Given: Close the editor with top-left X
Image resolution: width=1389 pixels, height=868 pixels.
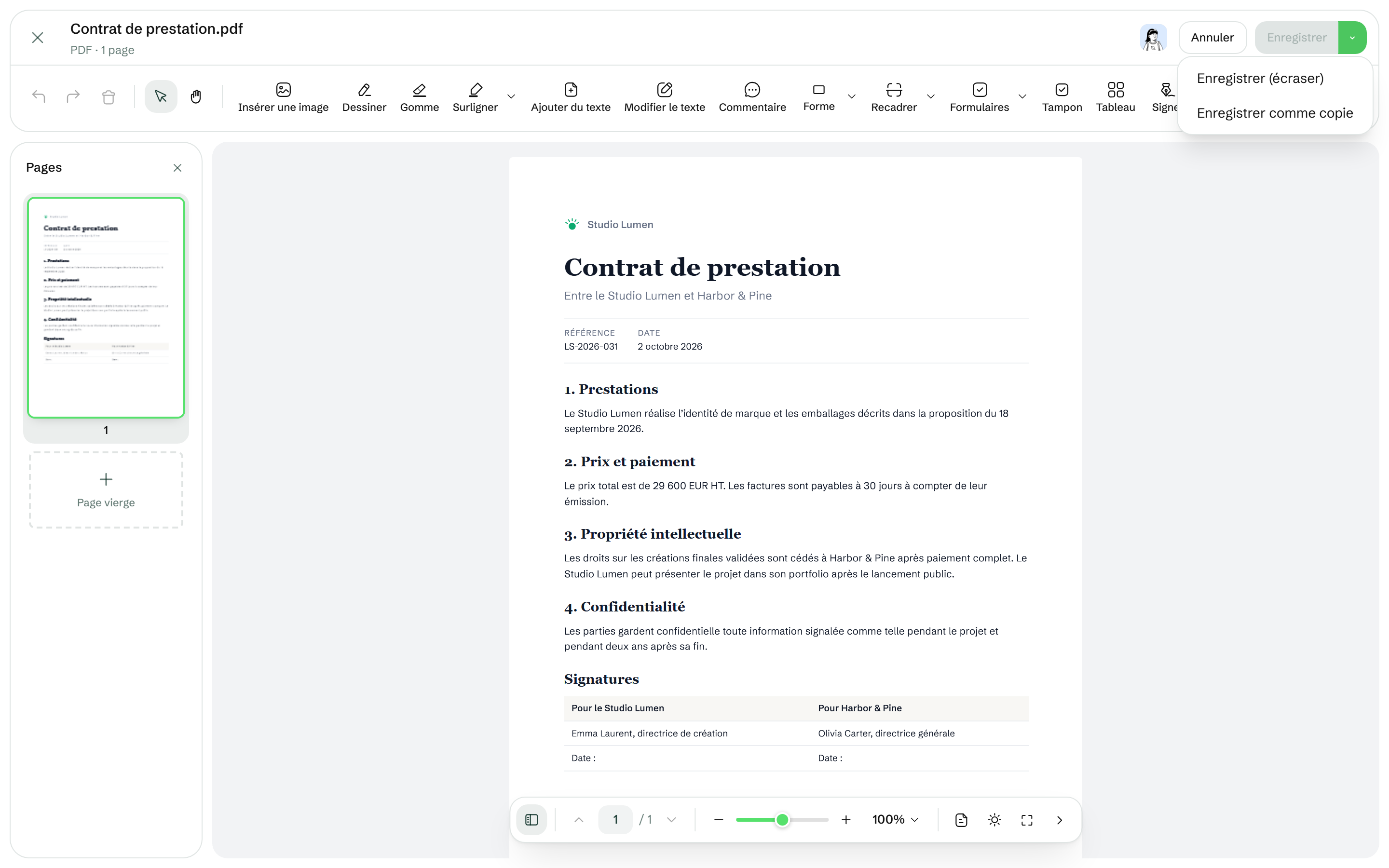Looking at the screenshot, I should (37, 37).
